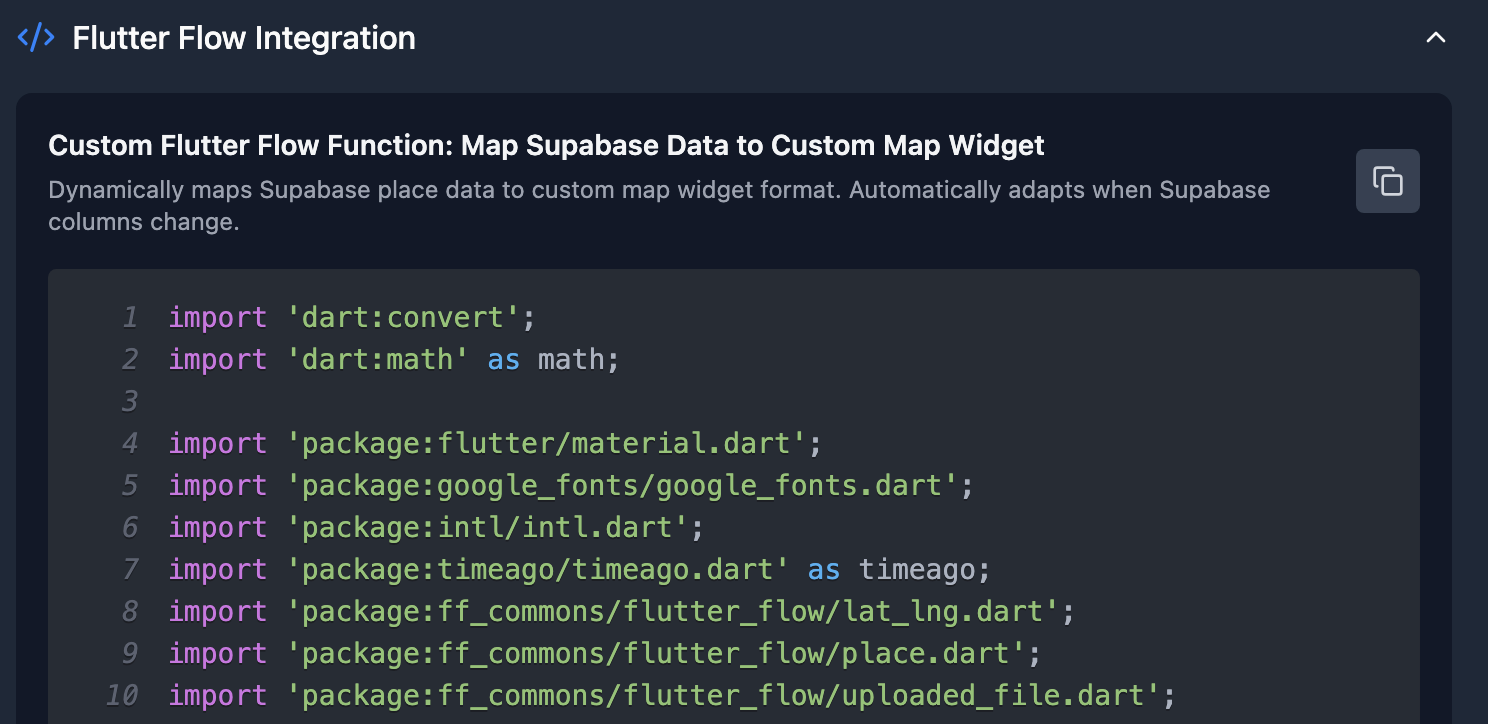Click the empty code line 3
The image size is (1488, 724).
(x=400, y=402)
